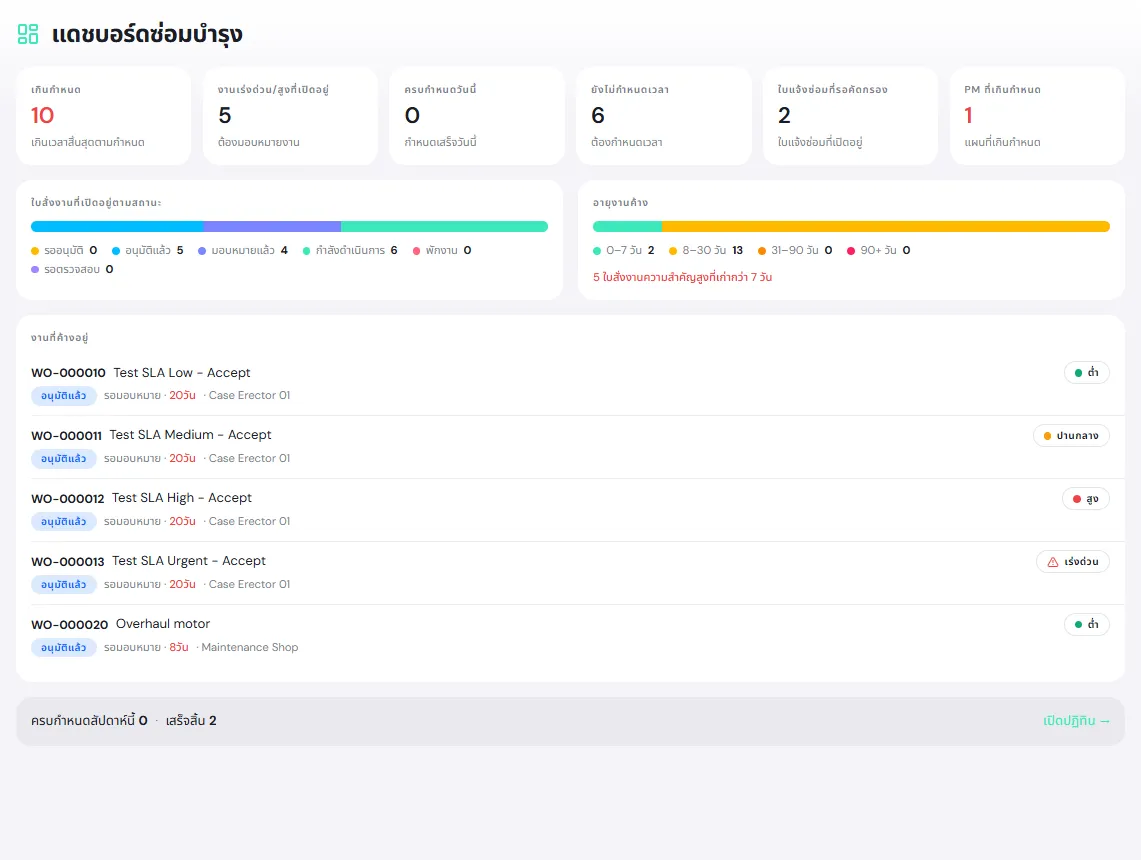Select the อนุมัติแล้ว 5 legend entry

(148, 250)
